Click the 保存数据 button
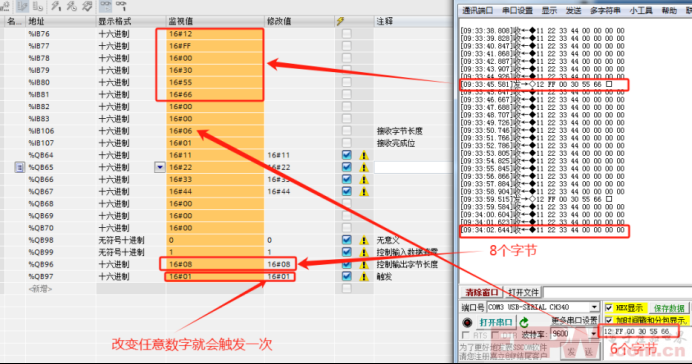Screen dimensions: 692x364 [x=669, y=308]
